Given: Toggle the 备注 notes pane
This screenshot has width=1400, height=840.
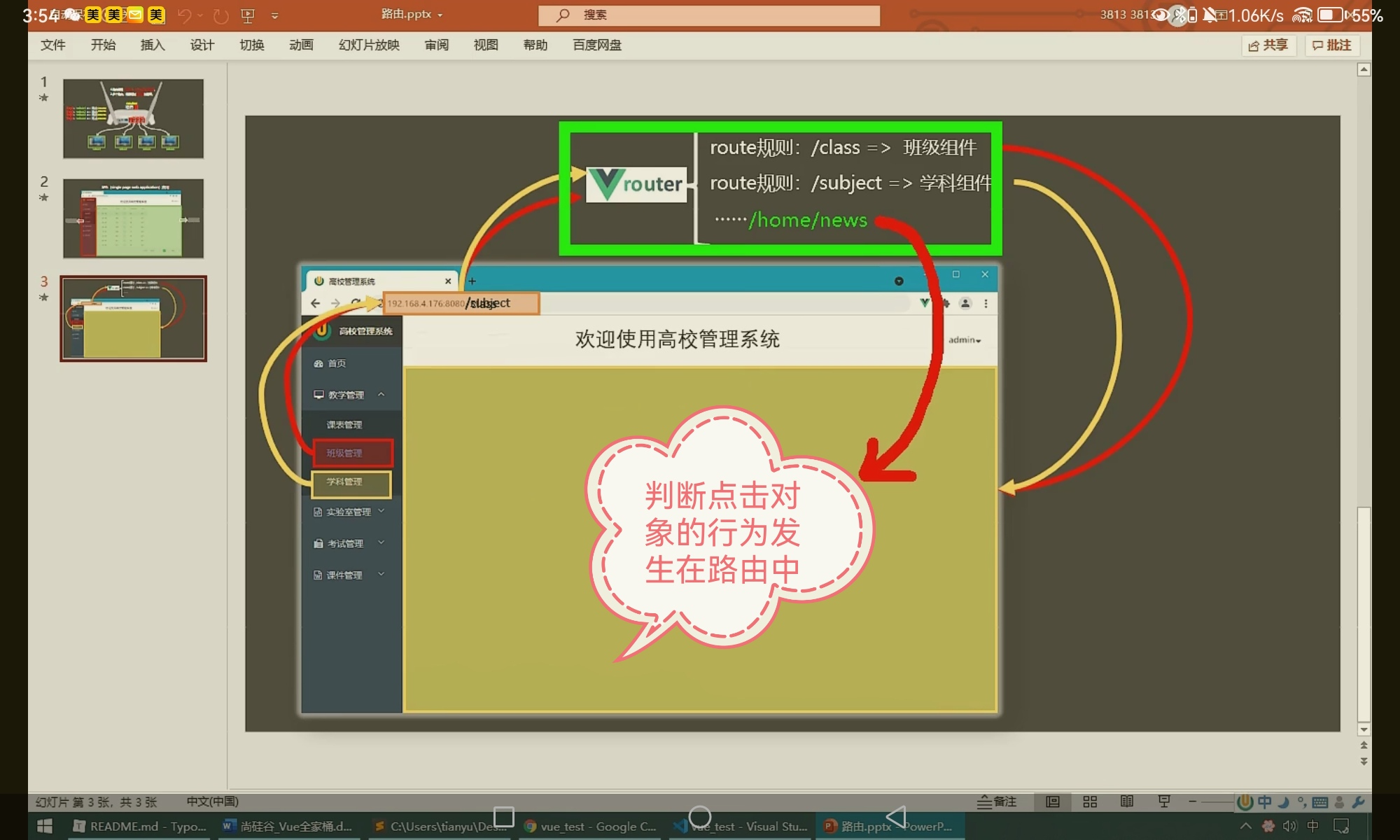Looking at the screenshot, I should click(x=997, y=802).
